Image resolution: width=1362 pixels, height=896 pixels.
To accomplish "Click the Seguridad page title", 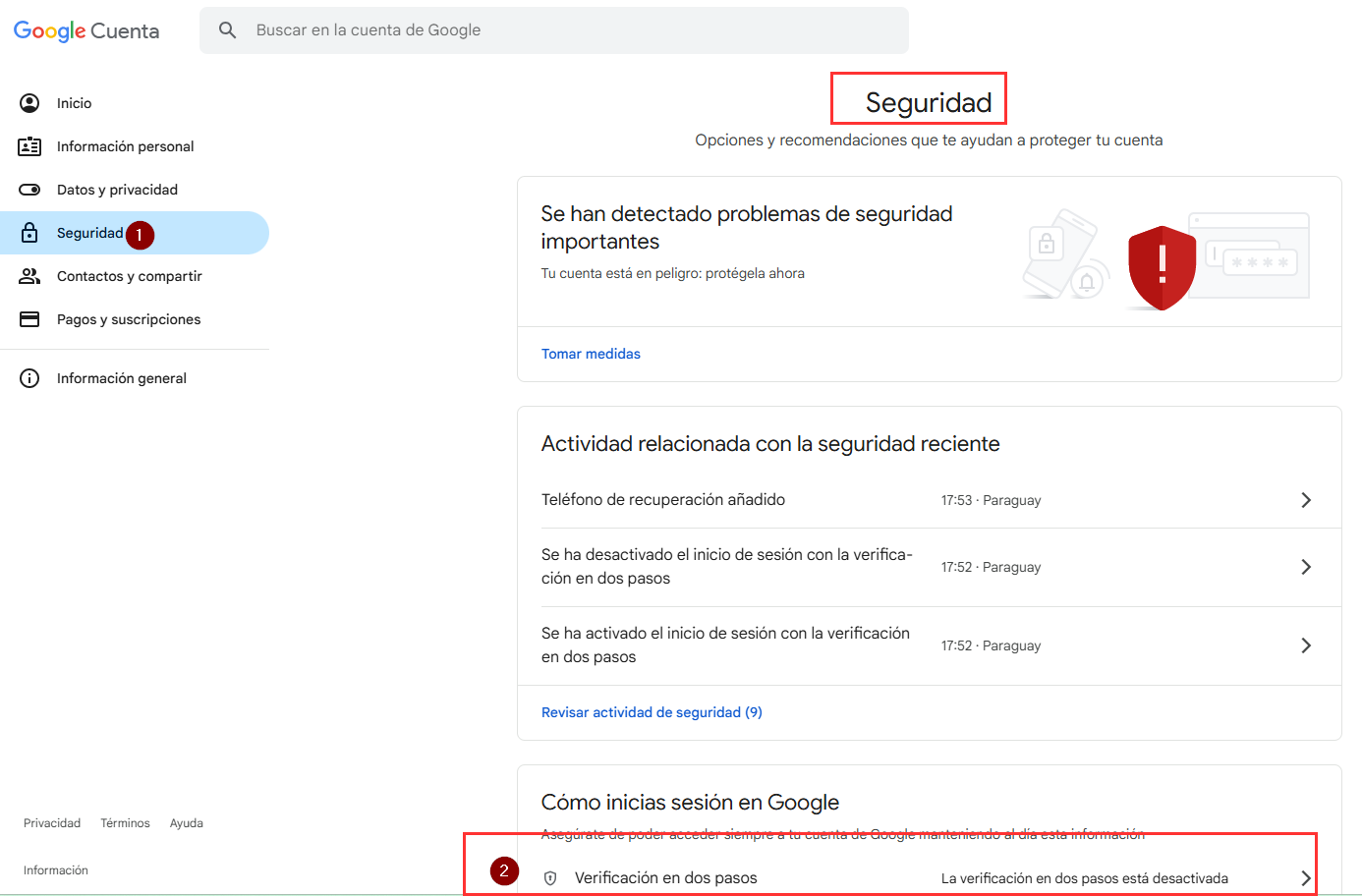I will click(x=929, y=102).
